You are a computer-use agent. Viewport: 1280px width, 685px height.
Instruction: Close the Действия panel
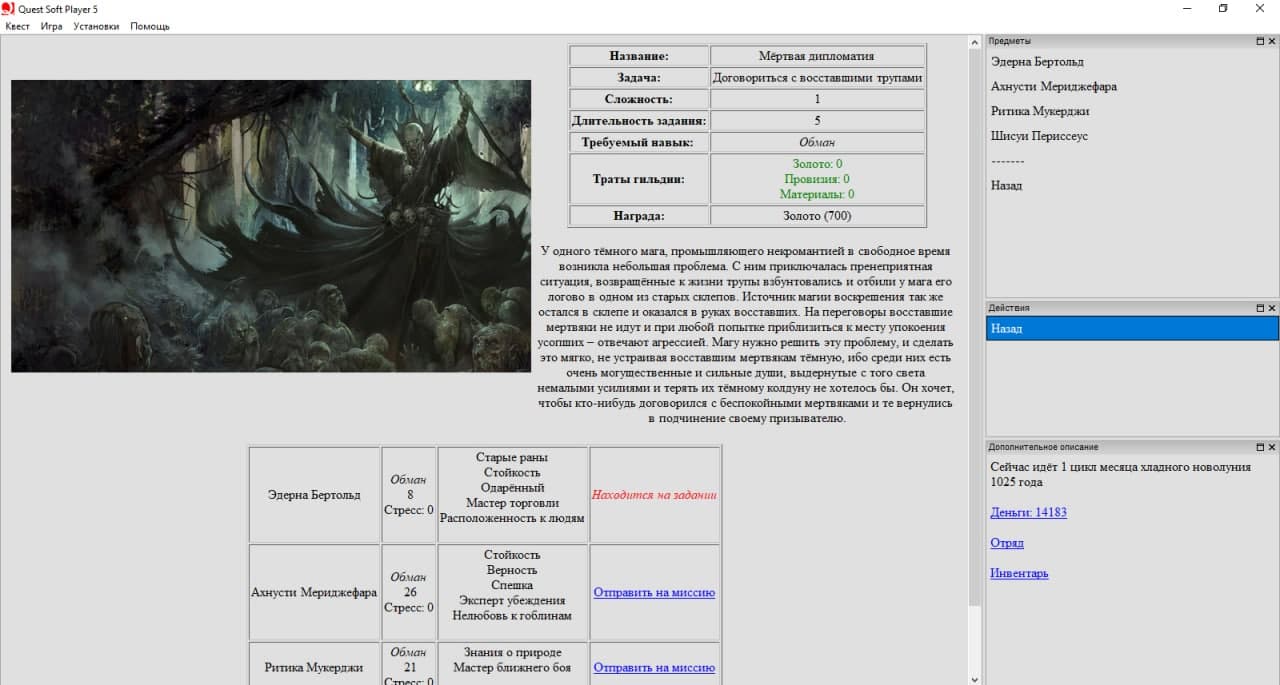tap(1272, 308)
